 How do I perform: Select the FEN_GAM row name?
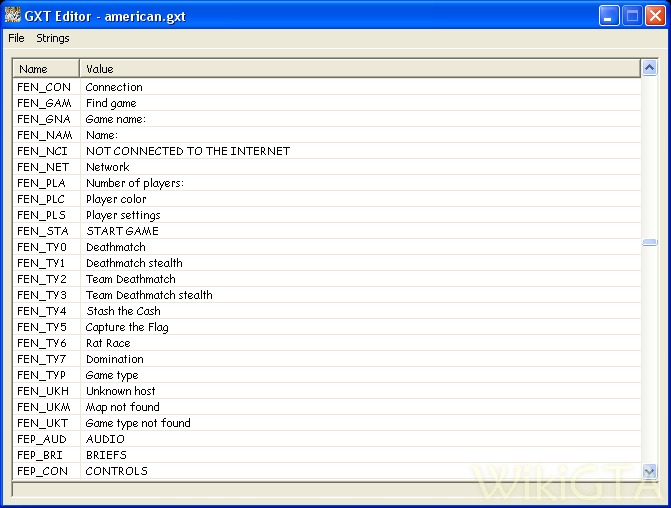[x=44, y=103]
